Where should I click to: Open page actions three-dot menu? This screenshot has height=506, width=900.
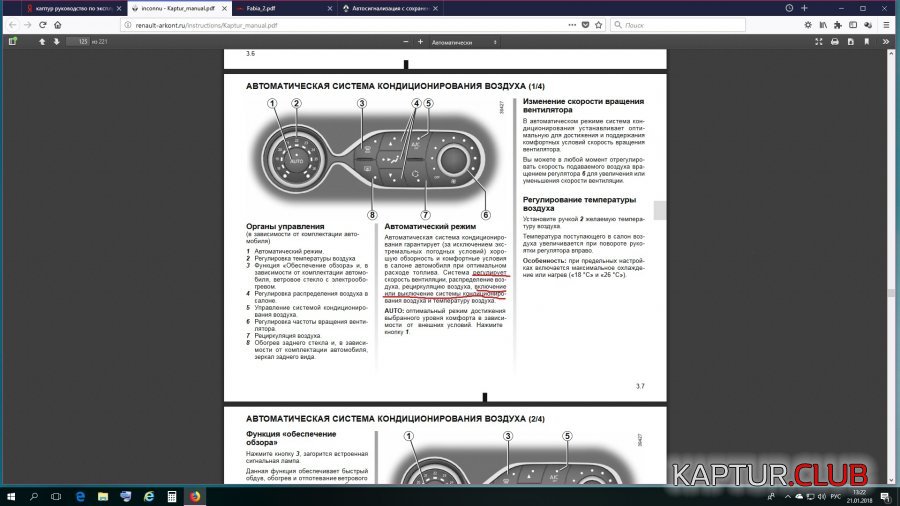click(572, 25)
